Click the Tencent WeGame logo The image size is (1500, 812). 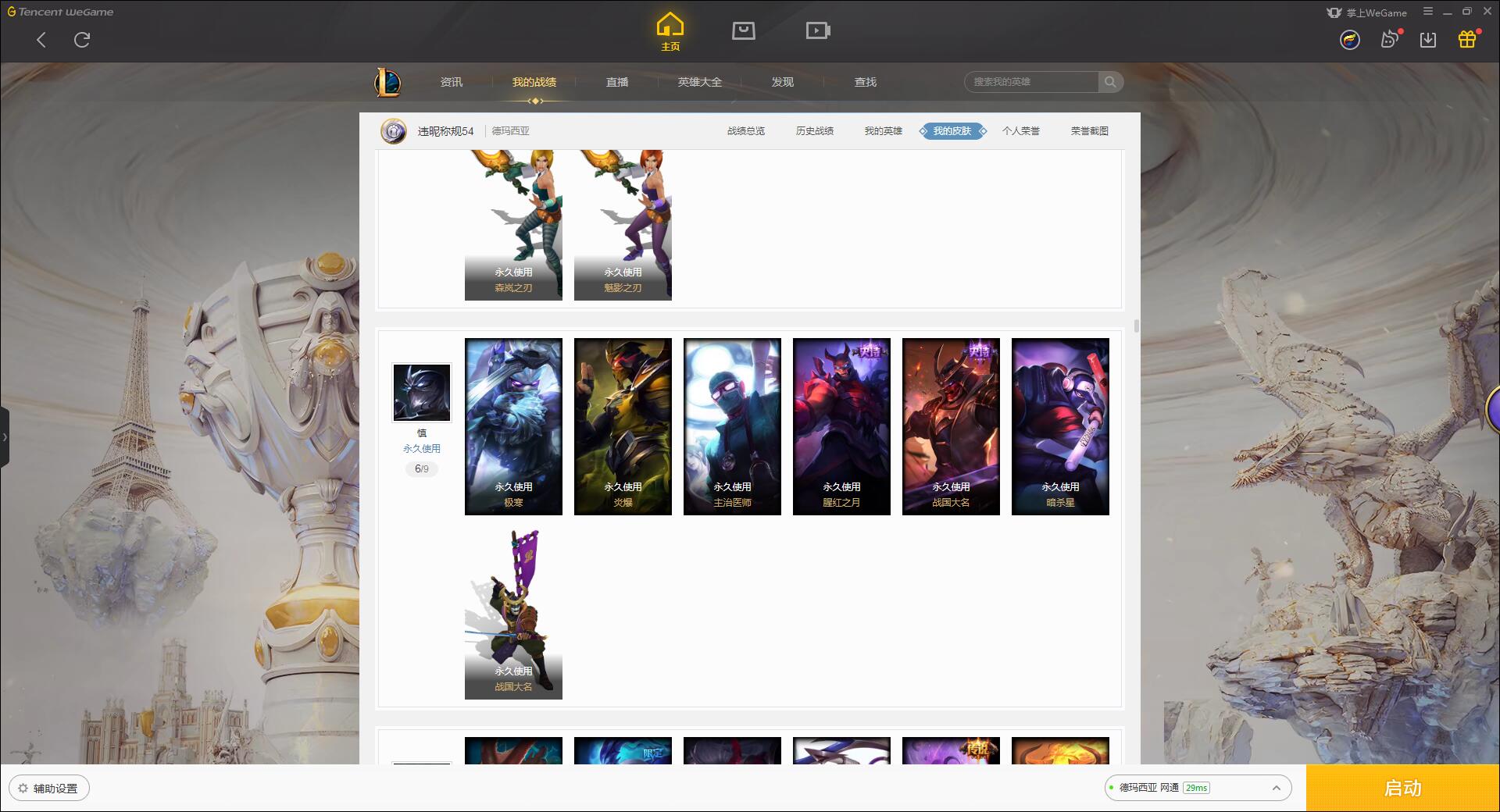[x=60, y=12]
